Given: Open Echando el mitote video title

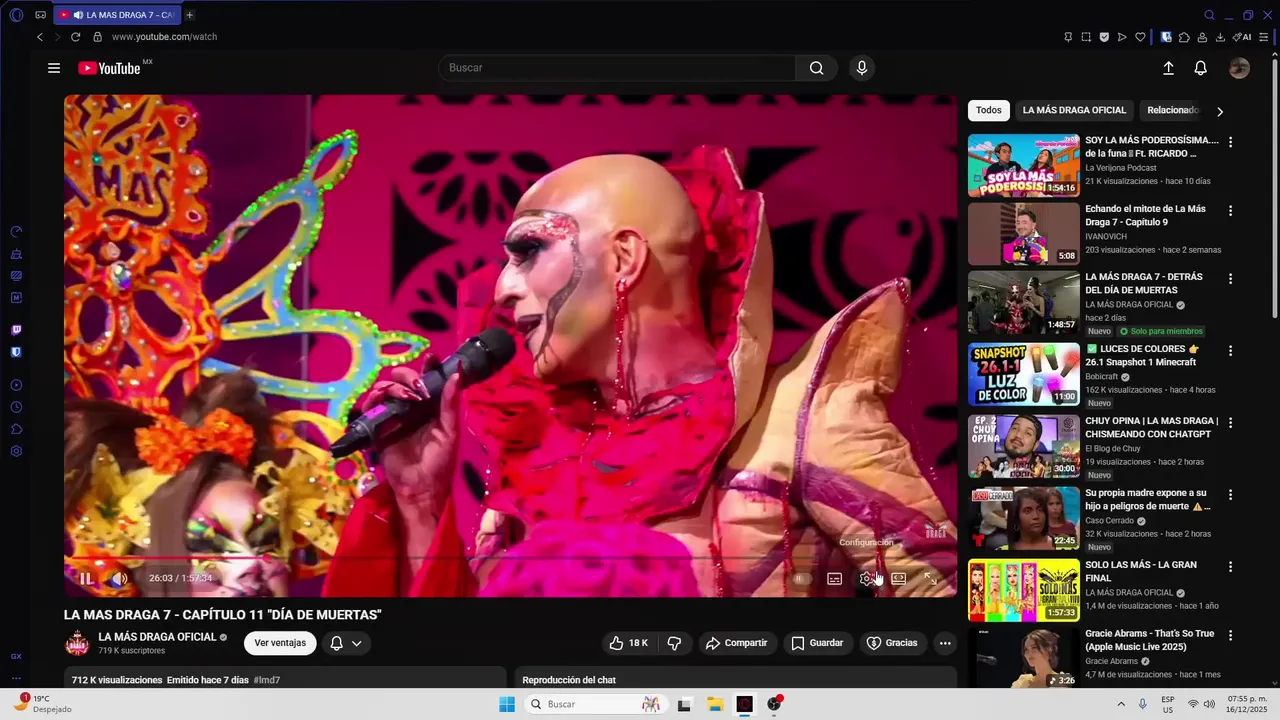Looking at the screenshot, I should tap(1145, 215).
